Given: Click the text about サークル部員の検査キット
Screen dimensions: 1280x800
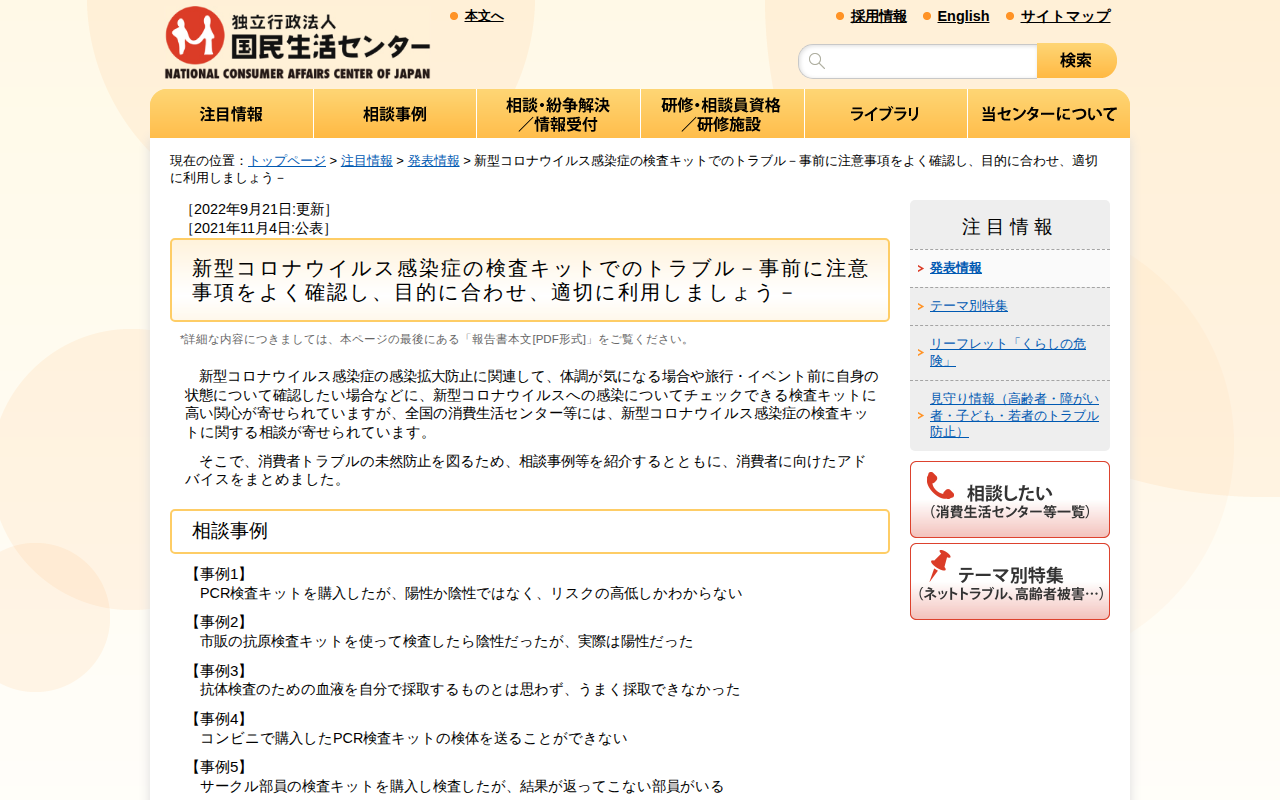Looking at the screenshot, I should point(462,786).
